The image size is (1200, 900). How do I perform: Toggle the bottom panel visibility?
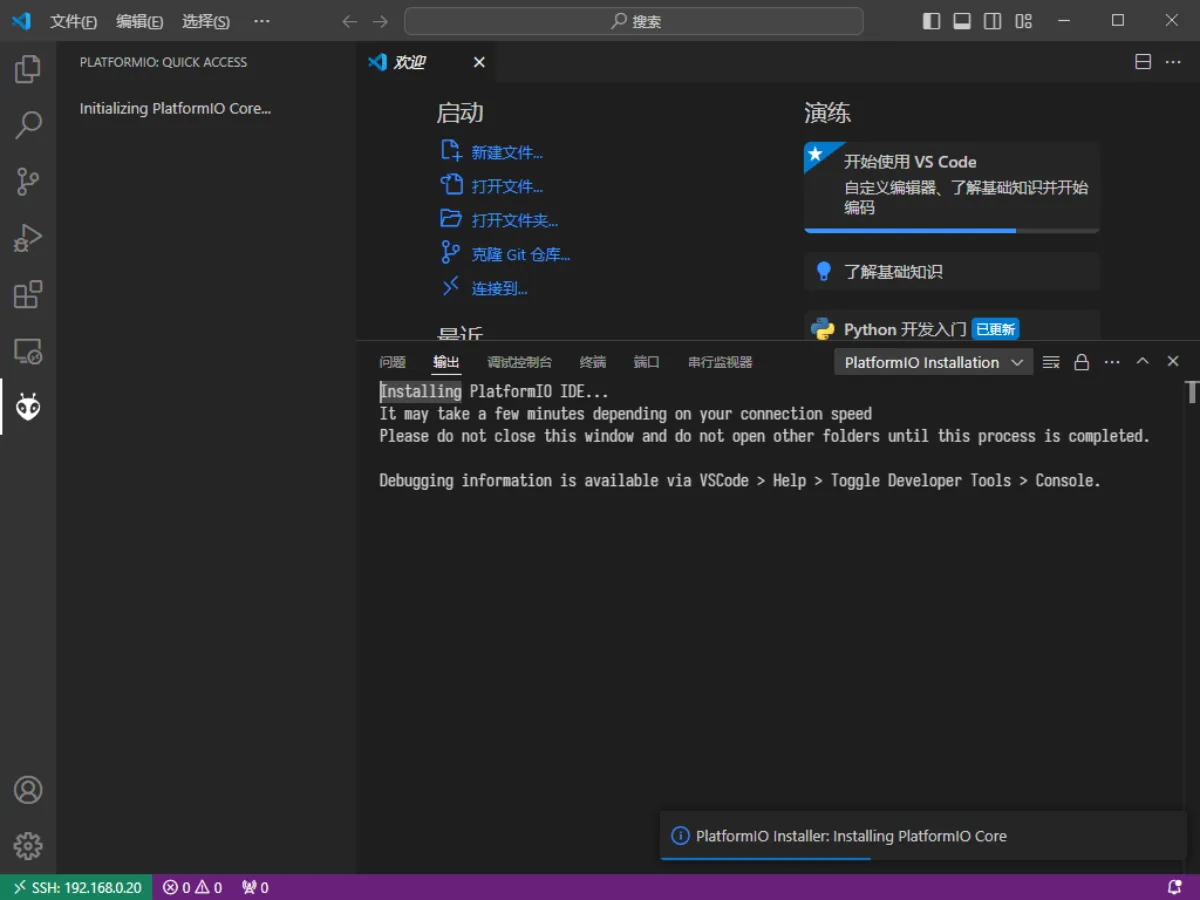click(961, 20)
